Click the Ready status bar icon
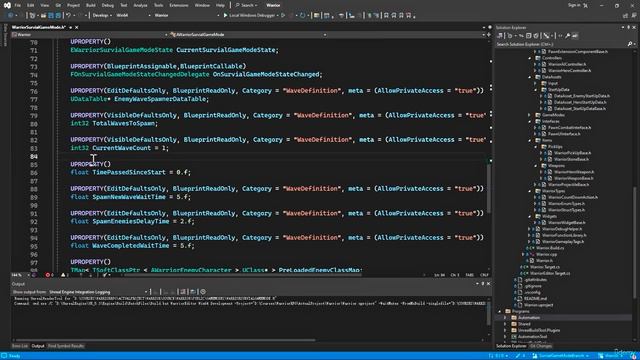 (x=4, y=356)
